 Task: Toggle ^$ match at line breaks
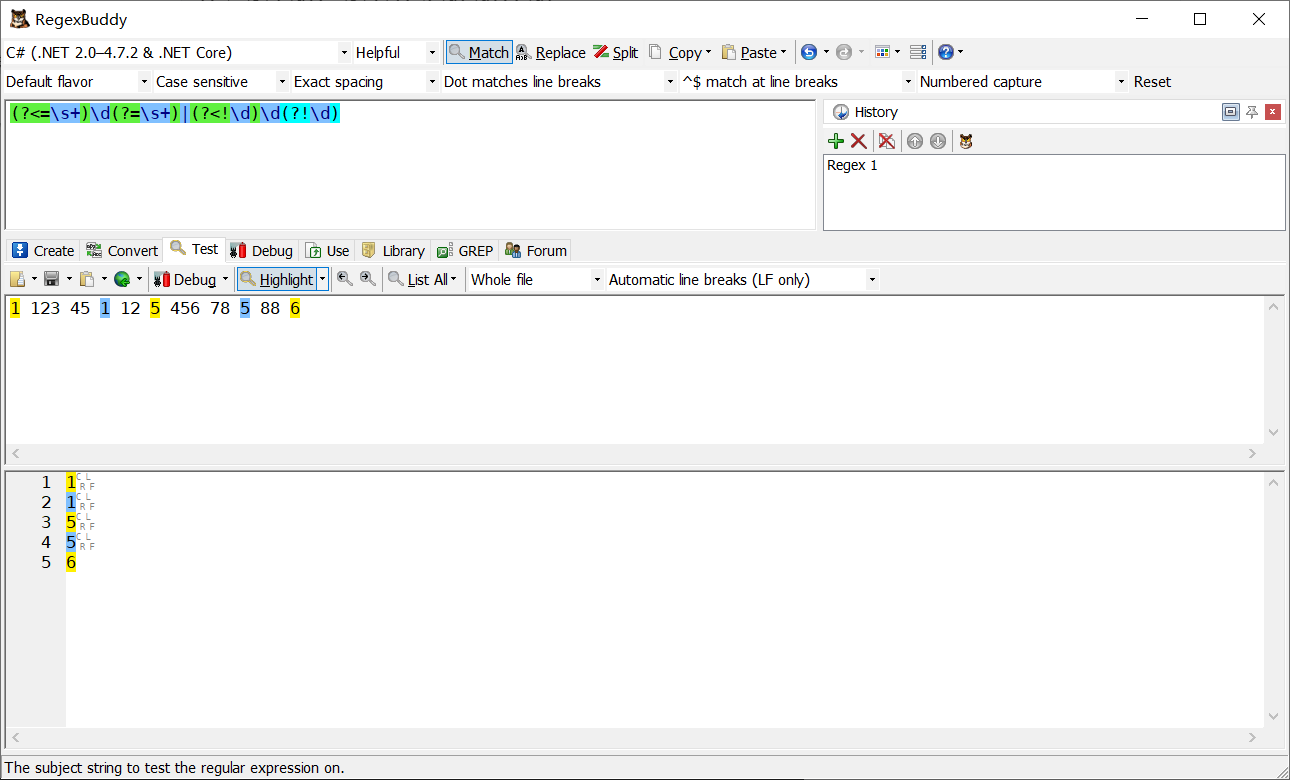point(798,82)
